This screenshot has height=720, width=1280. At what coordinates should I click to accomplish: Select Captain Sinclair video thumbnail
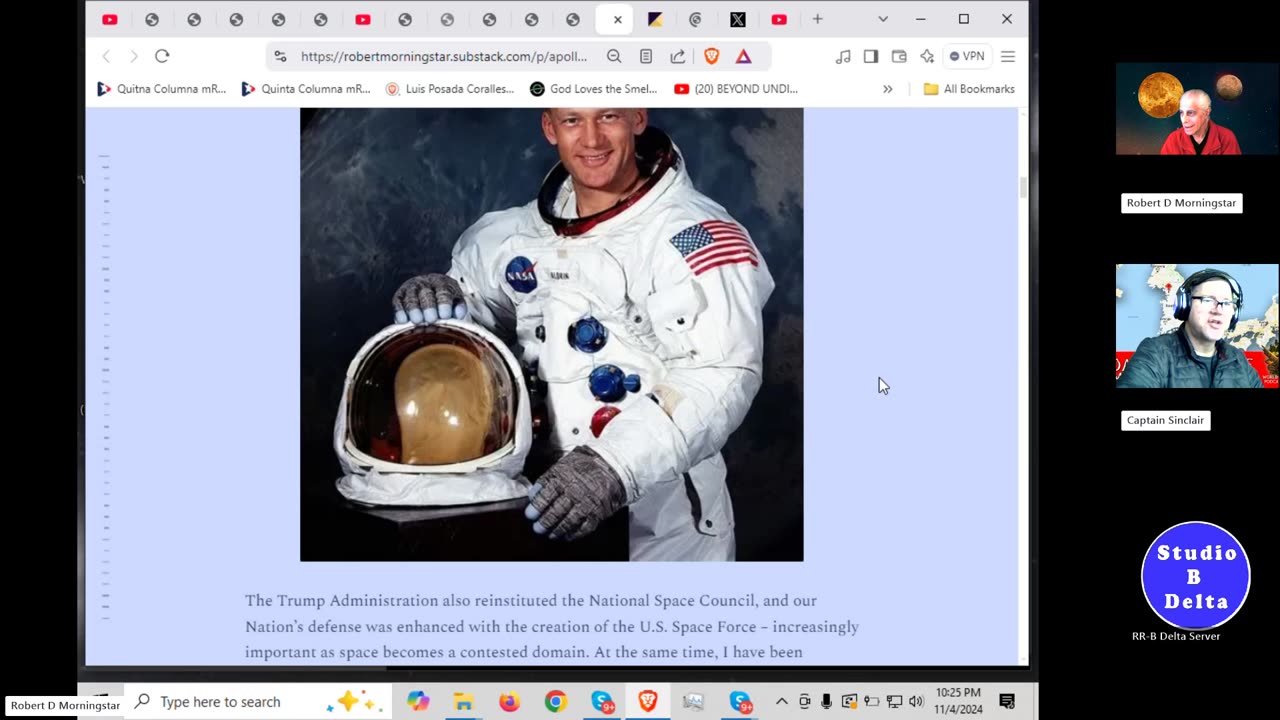[1197, 326]
